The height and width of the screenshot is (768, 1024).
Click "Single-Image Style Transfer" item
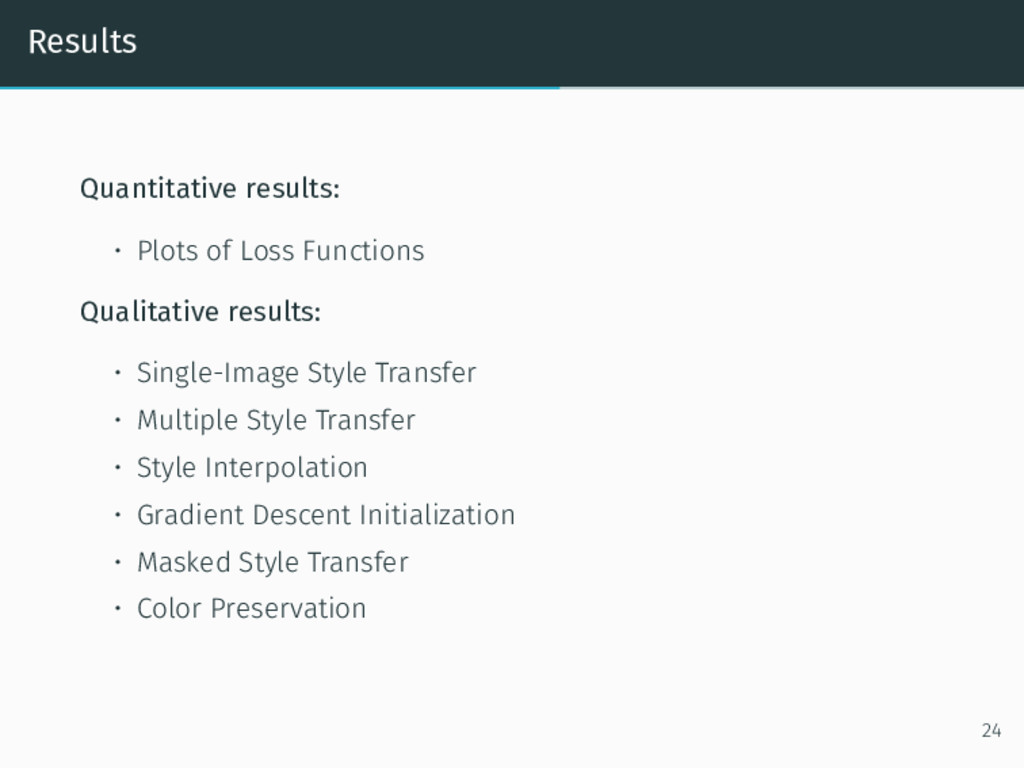pos(306,373)
